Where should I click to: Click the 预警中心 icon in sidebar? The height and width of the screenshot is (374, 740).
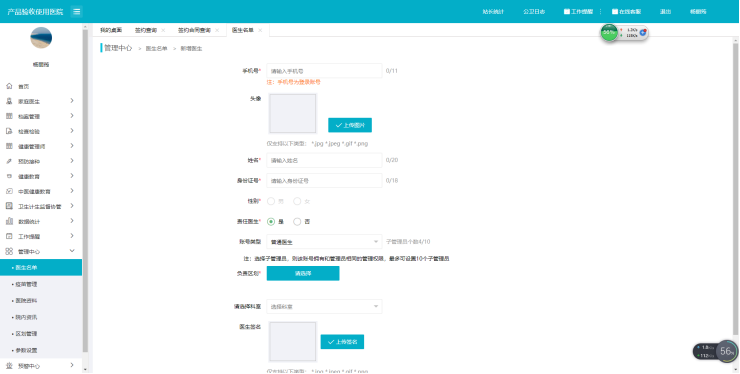(x=9, y=366)
